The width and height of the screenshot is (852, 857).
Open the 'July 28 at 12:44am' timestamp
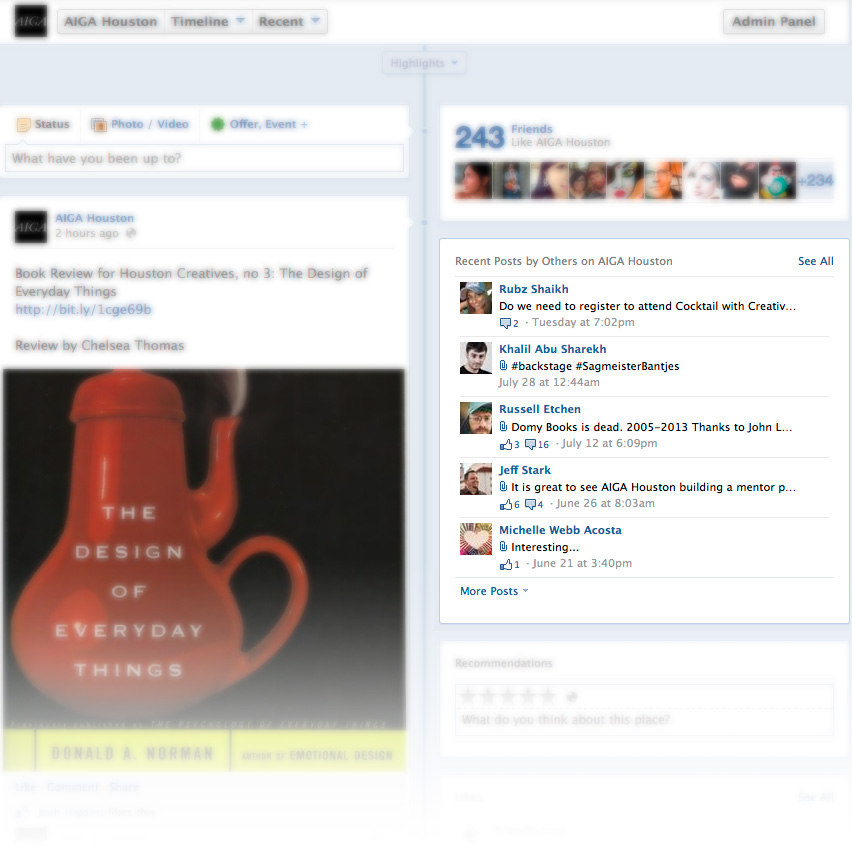(x=549, y=382)
